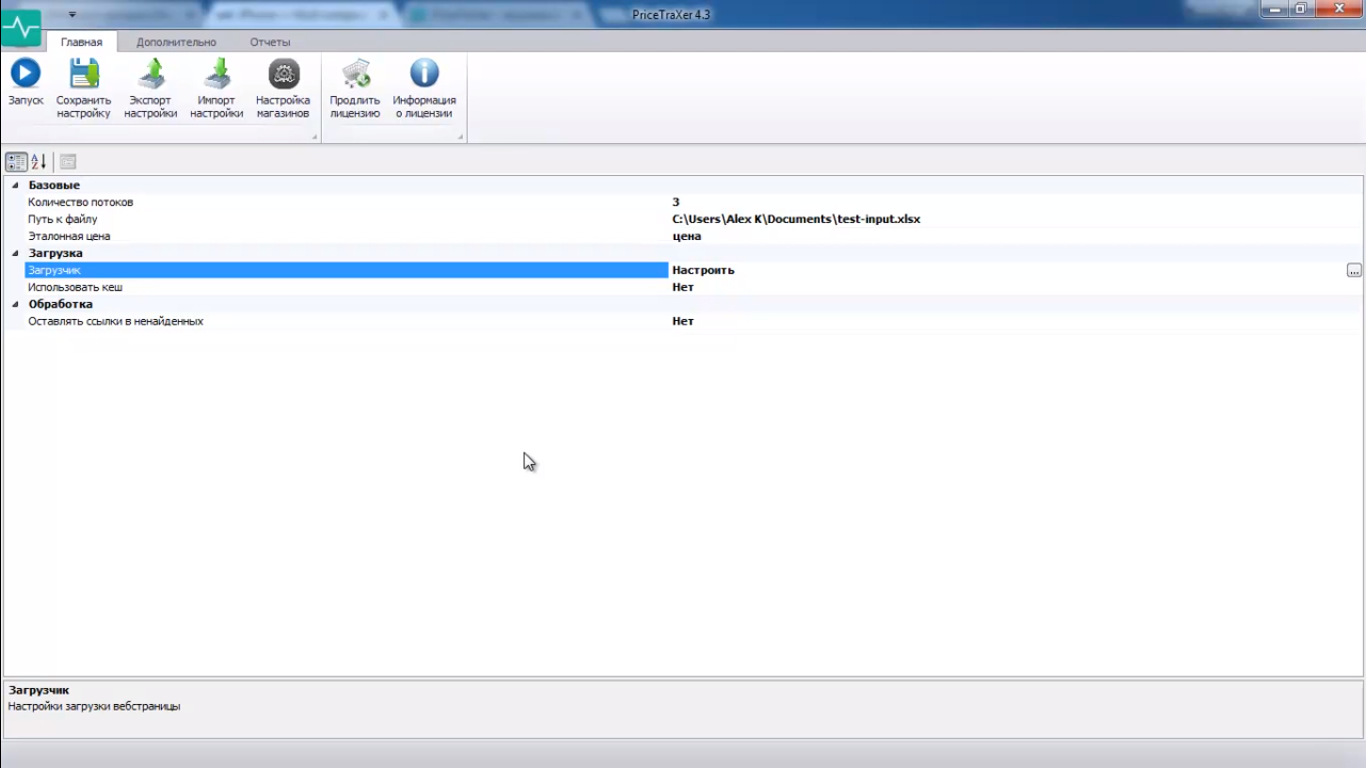Click Сохранить настройку floppy disk icon
This screenshot has width=1366, height=768.
point(84,73)
